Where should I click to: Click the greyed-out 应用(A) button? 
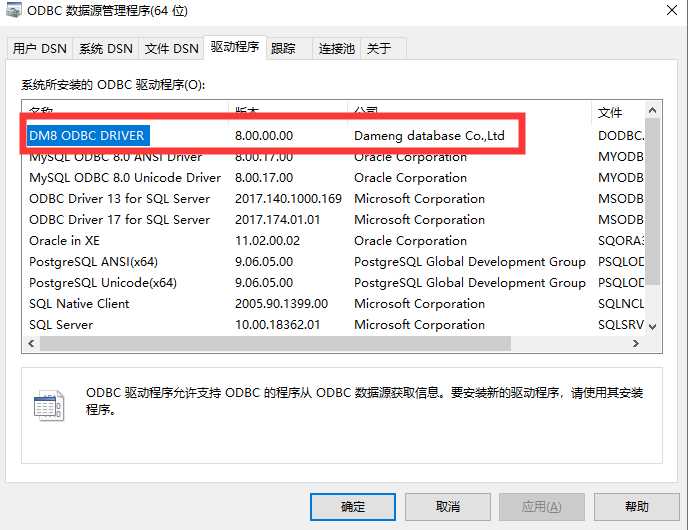(x=541, y=507)
